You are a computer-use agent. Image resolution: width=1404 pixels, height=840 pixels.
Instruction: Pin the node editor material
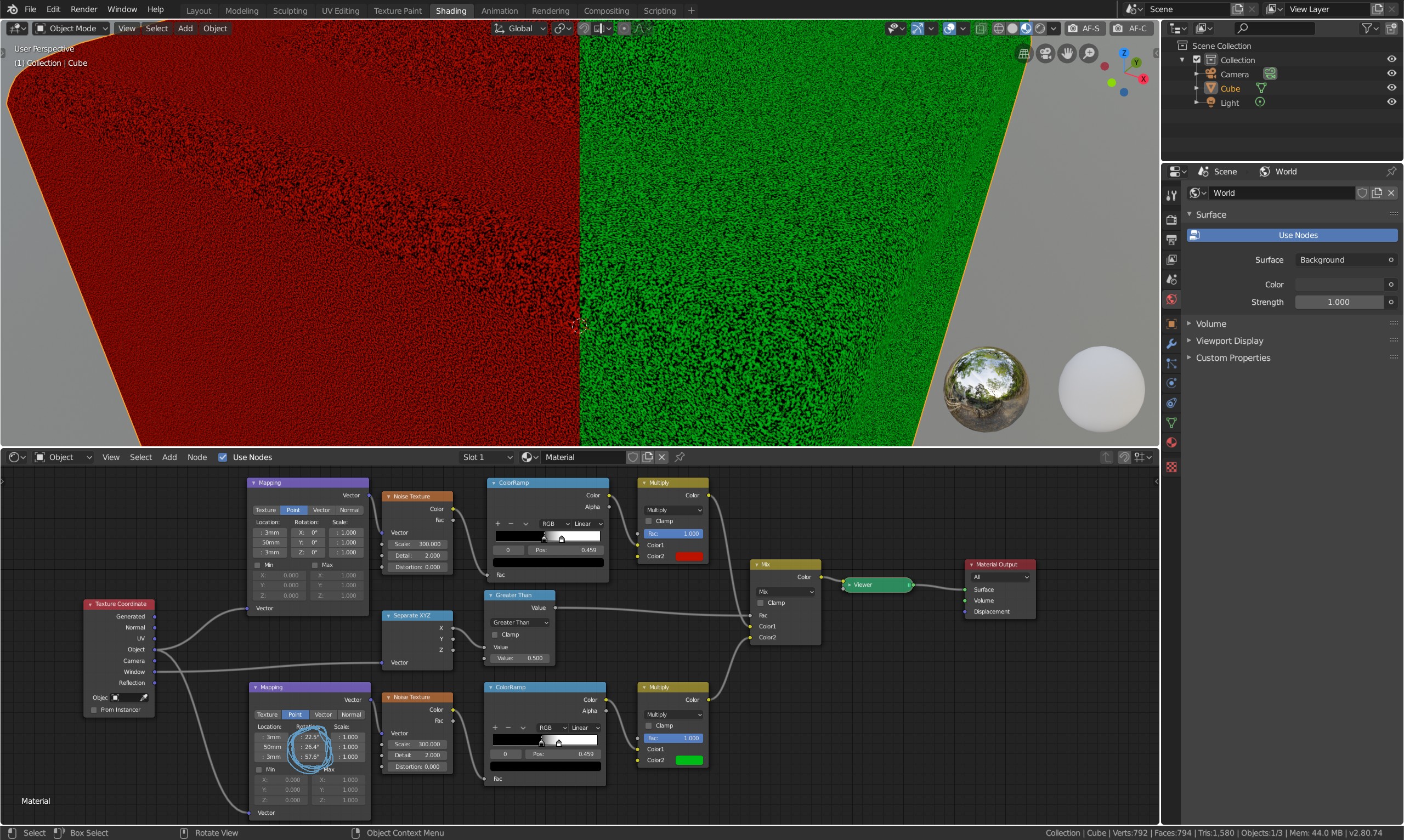click(680, 457)
